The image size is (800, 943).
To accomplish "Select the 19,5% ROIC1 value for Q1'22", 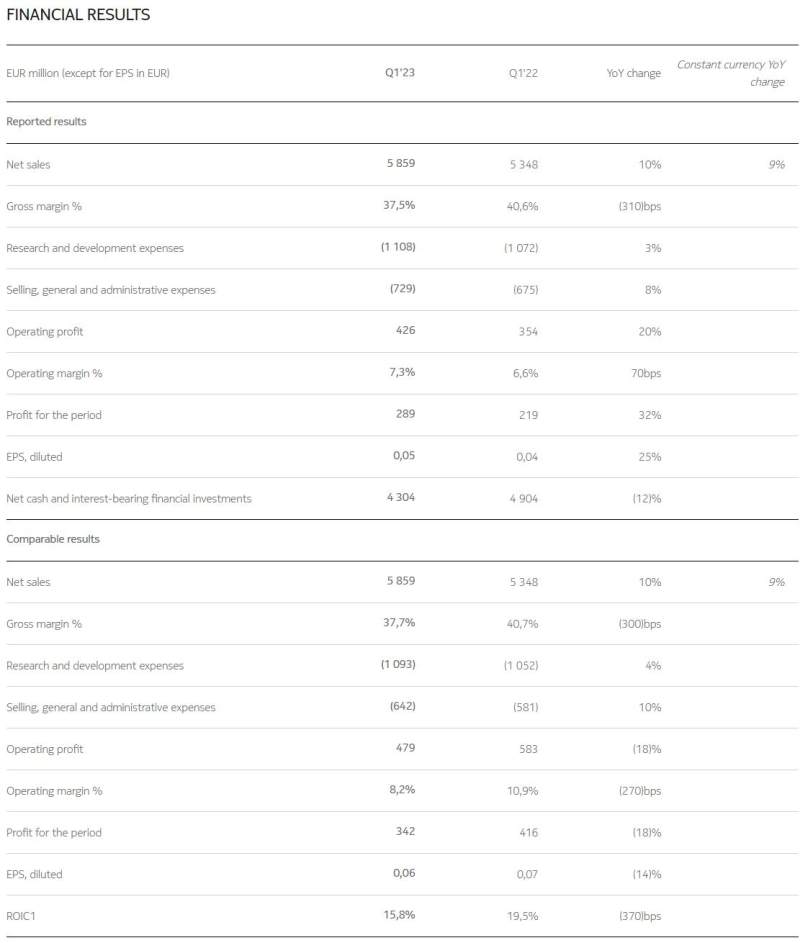I will tap(523, 916).
